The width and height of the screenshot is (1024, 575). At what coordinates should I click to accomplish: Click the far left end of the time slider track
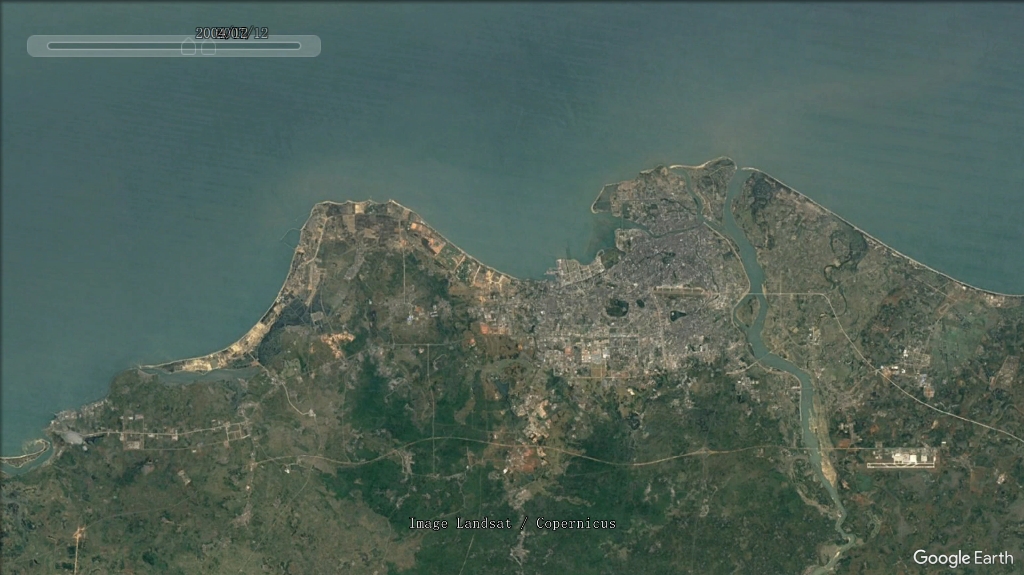click(50, 46)
